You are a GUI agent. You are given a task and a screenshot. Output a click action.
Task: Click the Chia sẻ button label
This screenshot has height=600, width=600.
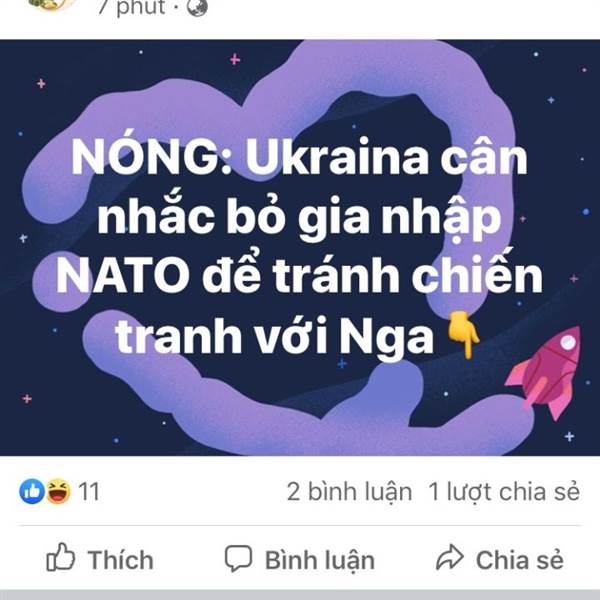click(x=520, y=560)
